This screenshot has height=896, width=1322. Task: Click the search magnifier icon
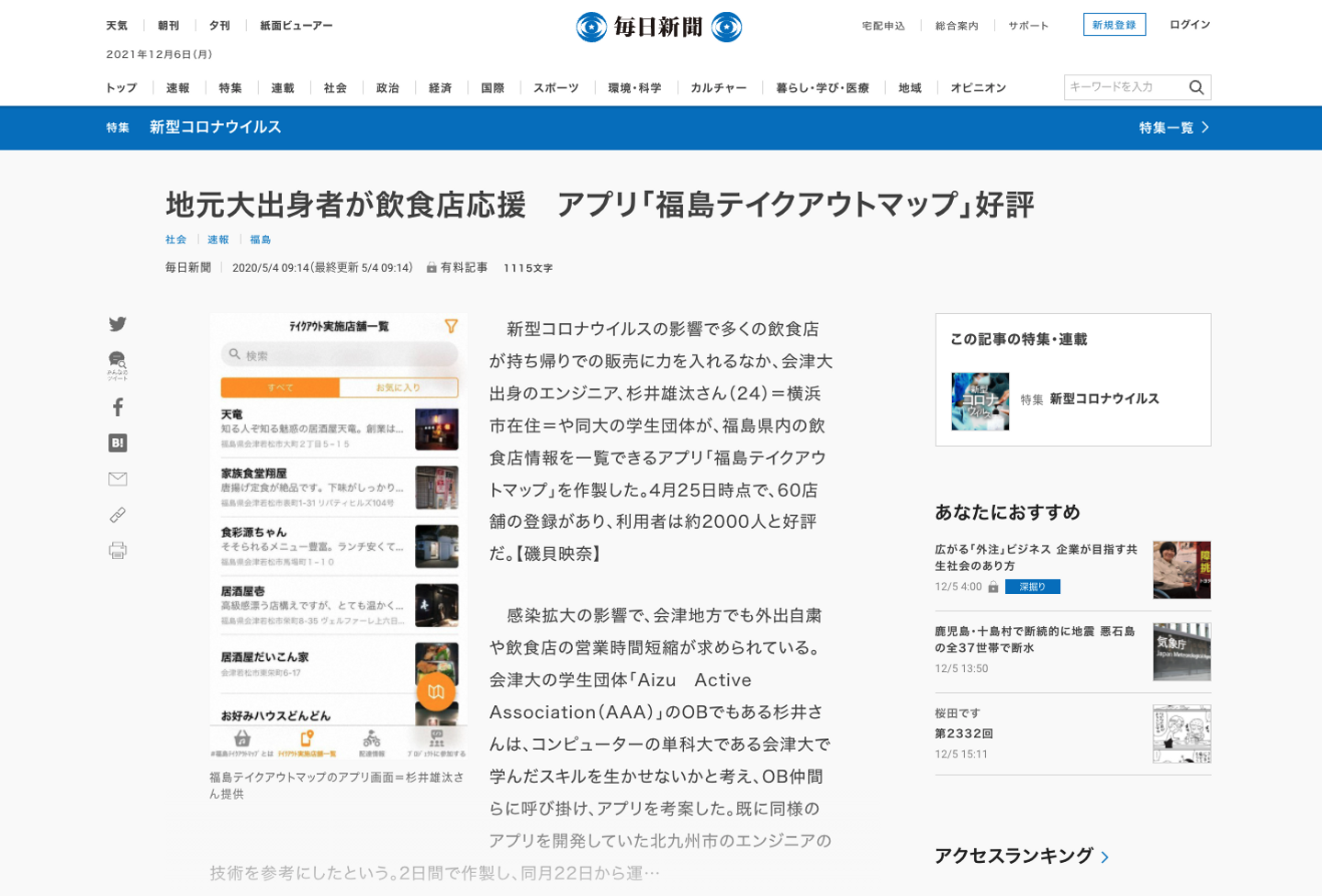coord(1196,87)
